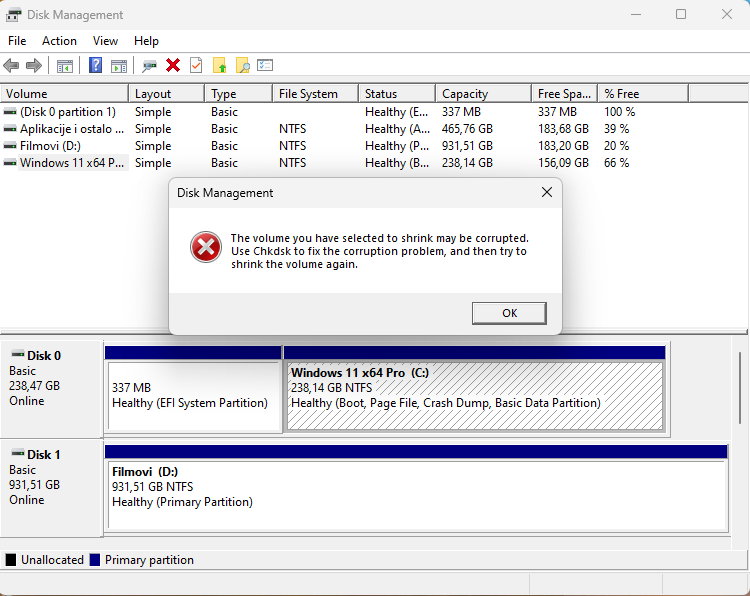Screen dimensions: 750x596
Task: Close the error dialog with its X
Action: [x=547, y=192]
